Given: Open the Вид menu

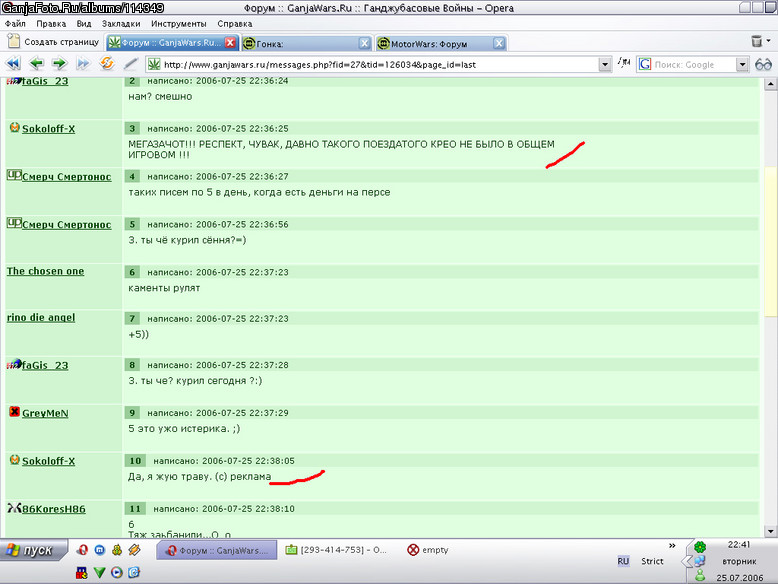Looking at the screenshot, I should tap(84, 23).
